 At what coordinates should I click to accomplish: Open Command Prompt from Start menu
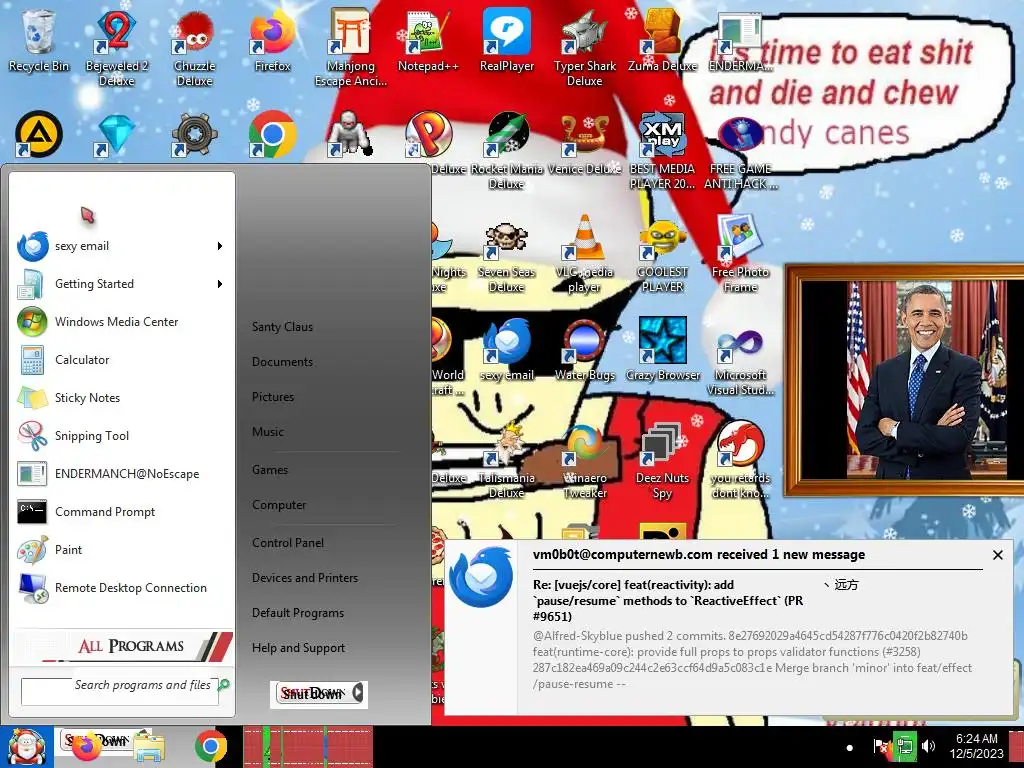121,512
